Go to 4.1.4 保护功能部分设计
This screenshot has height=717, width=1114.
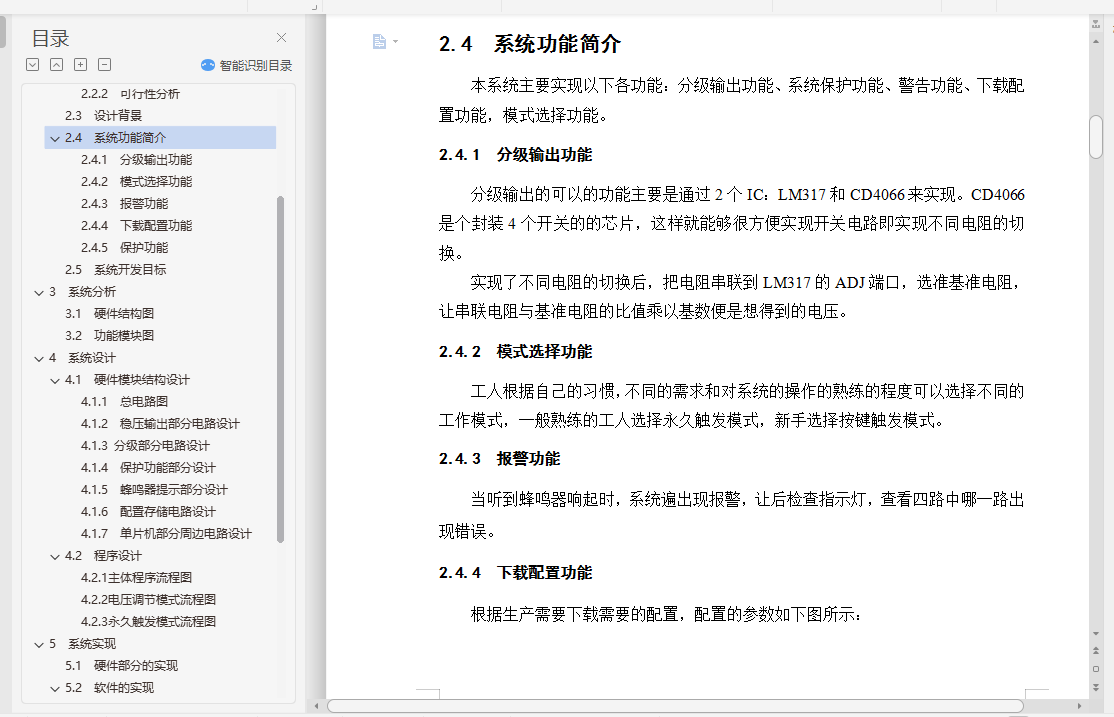tap(148, 468)
